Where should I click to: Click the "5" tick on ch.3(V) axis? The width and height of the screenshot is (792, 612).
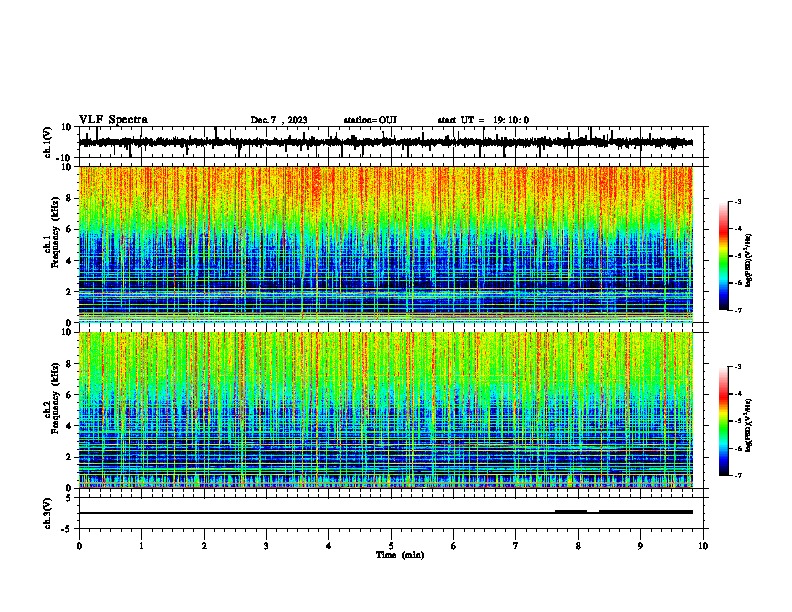pos(70,498)
